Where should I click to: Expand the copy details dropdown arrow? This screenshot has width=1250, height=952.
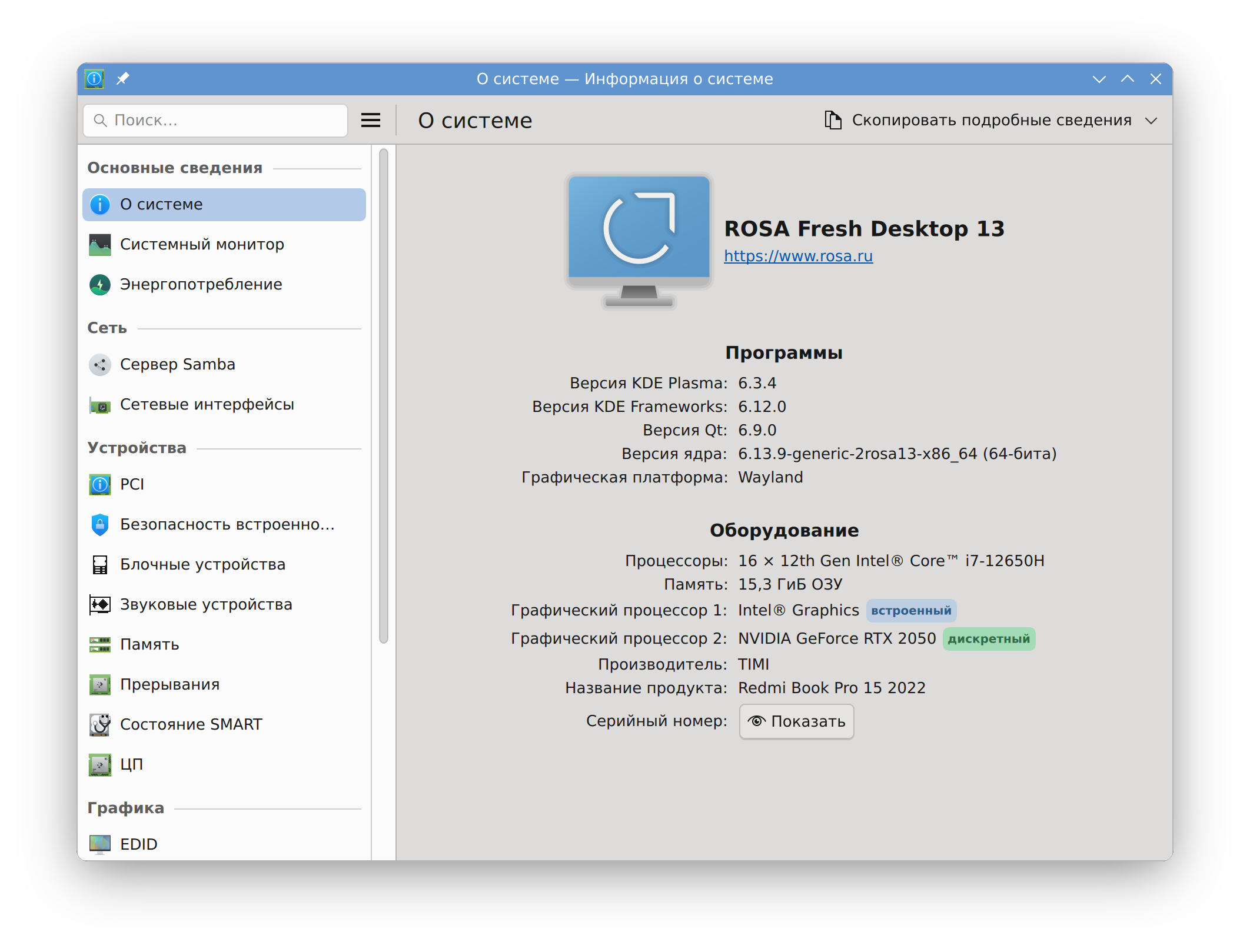[1151, 121]
